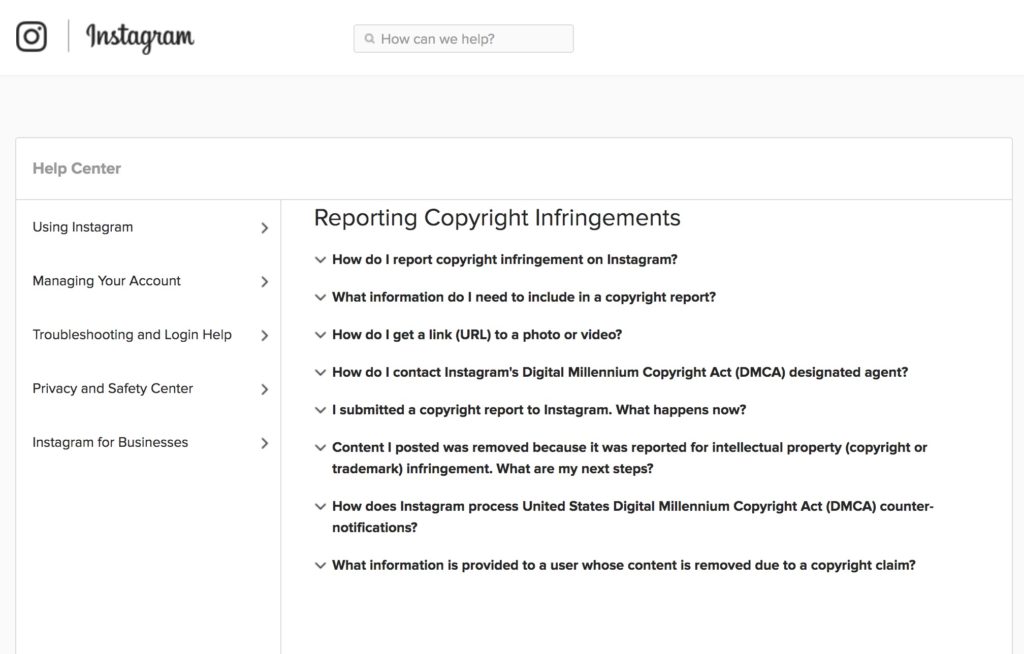The width and height of the screenshot is (1024, 654).
Task: Click the arrow next to Using Instagram
Action: (x=264, y=228)
